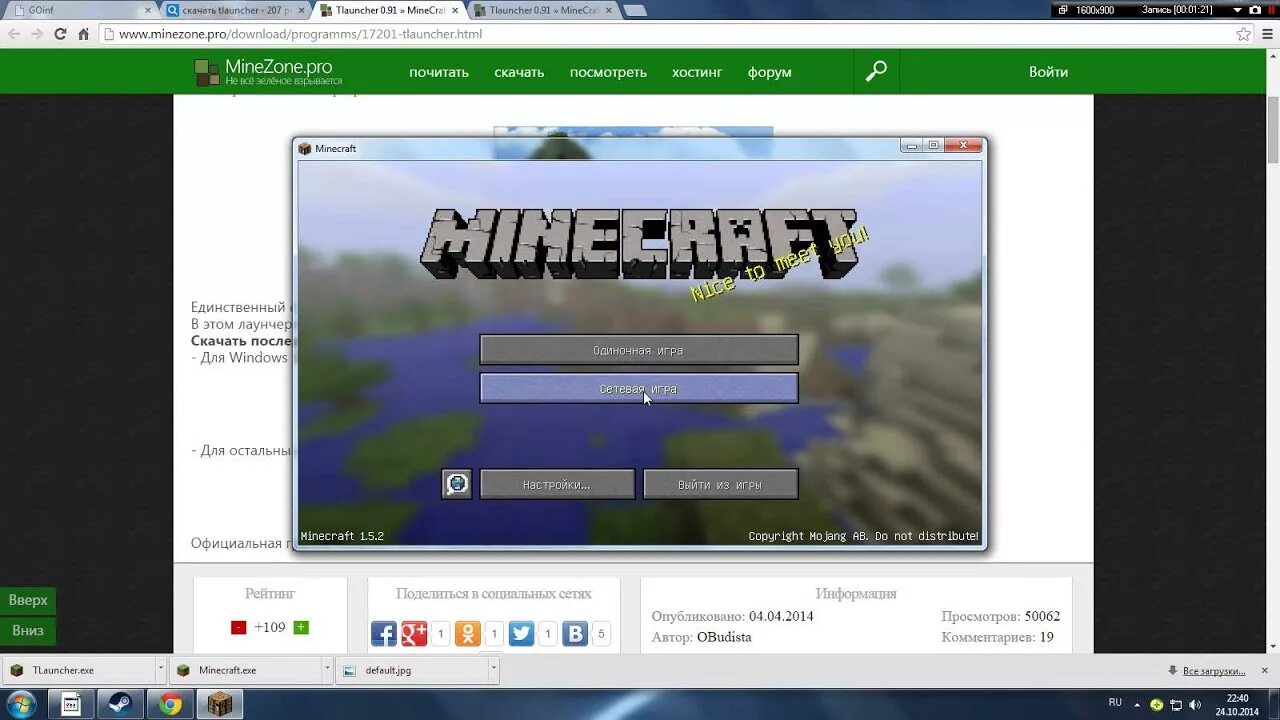Click 'Выйти из игры' button
Image resolution: width=1280 pixels, height=720 pixels.
click(x=721, y=484)
